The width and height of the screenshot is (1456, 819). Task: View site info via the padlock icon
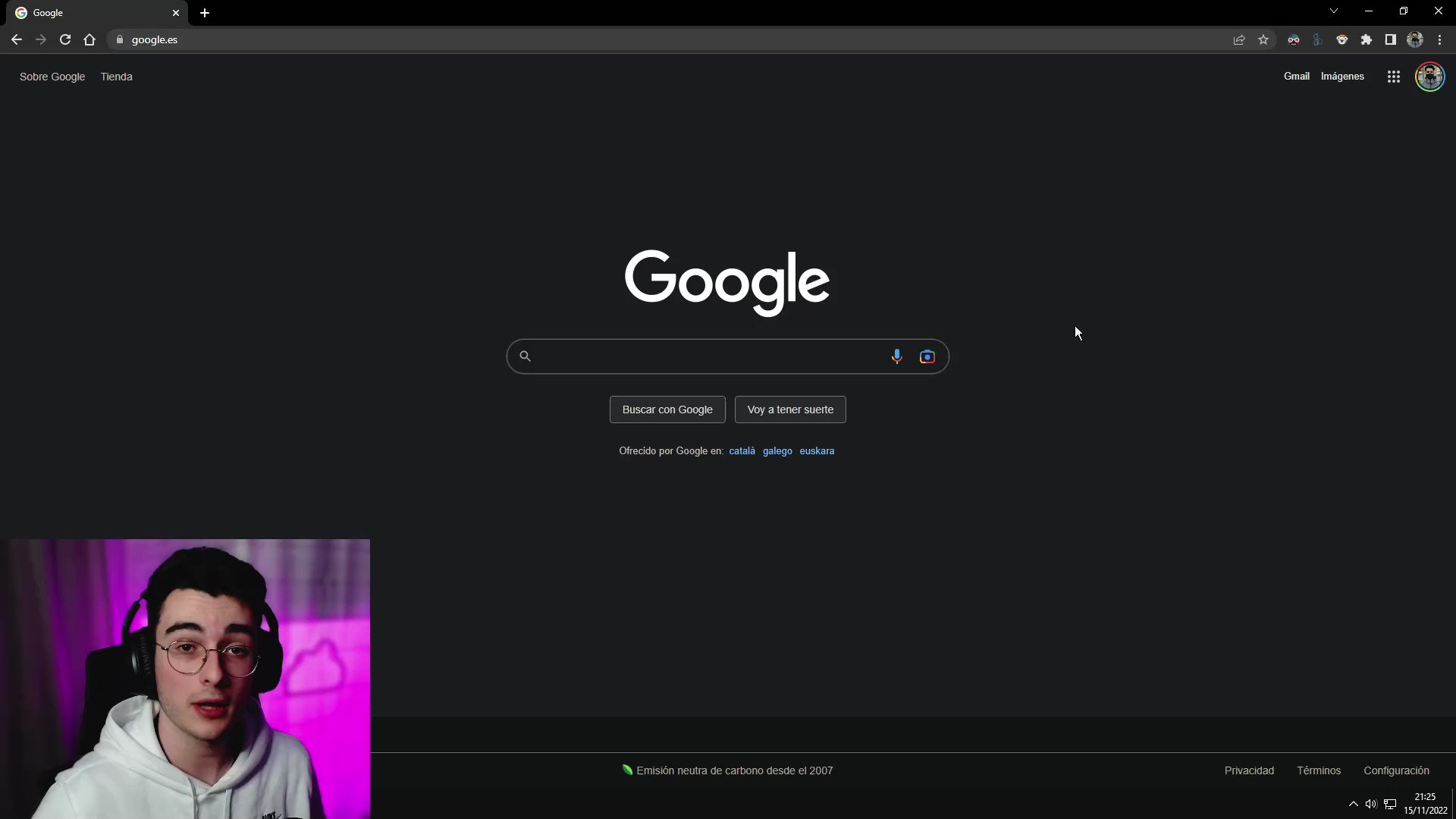[120, 39]
